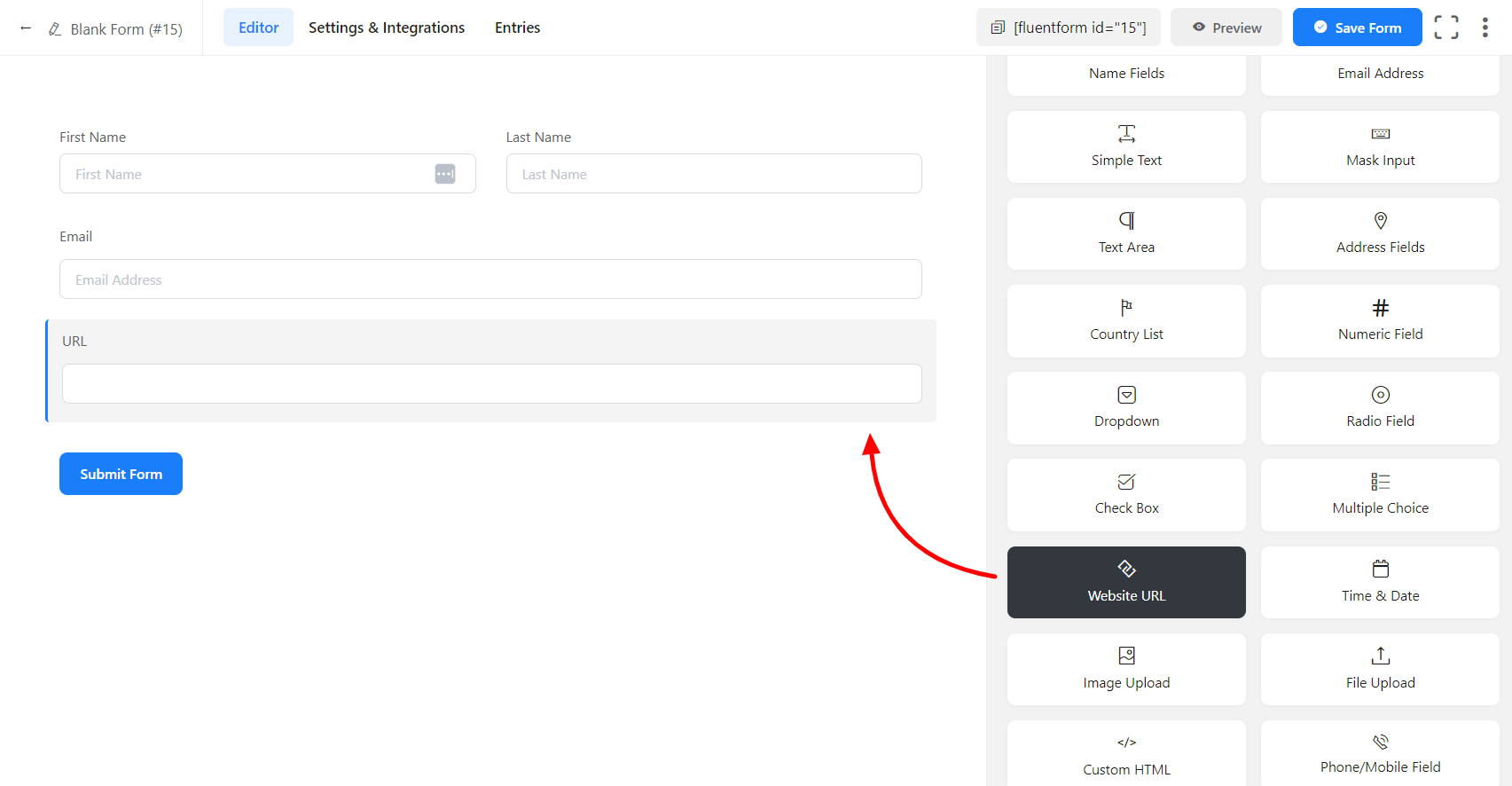Click the Email Address input field

tap(490, 279)
